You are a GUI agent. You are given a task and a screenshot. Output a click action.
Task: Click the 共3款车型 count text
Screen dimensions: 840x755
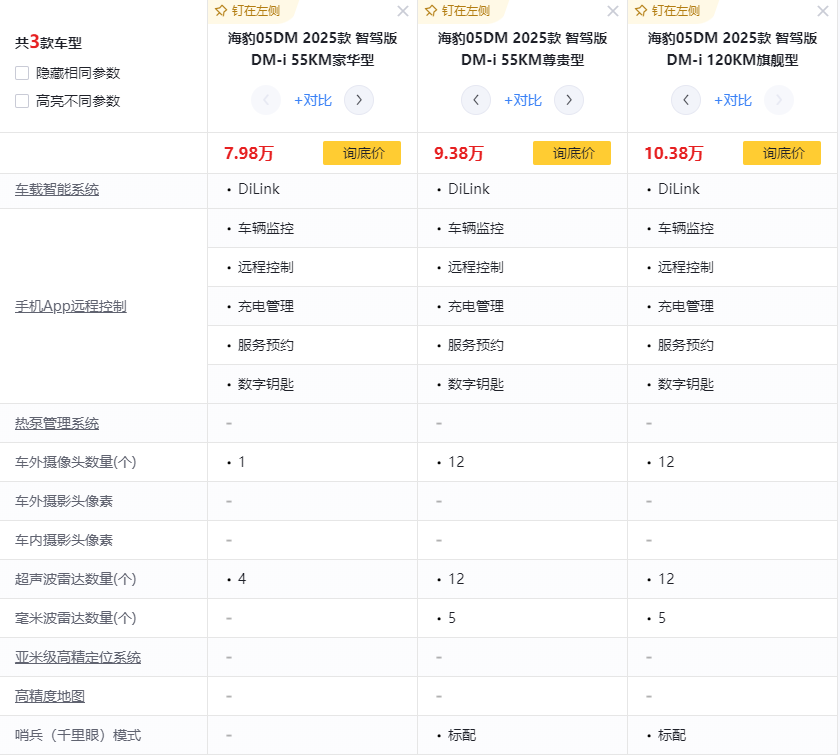click(48, 42)
